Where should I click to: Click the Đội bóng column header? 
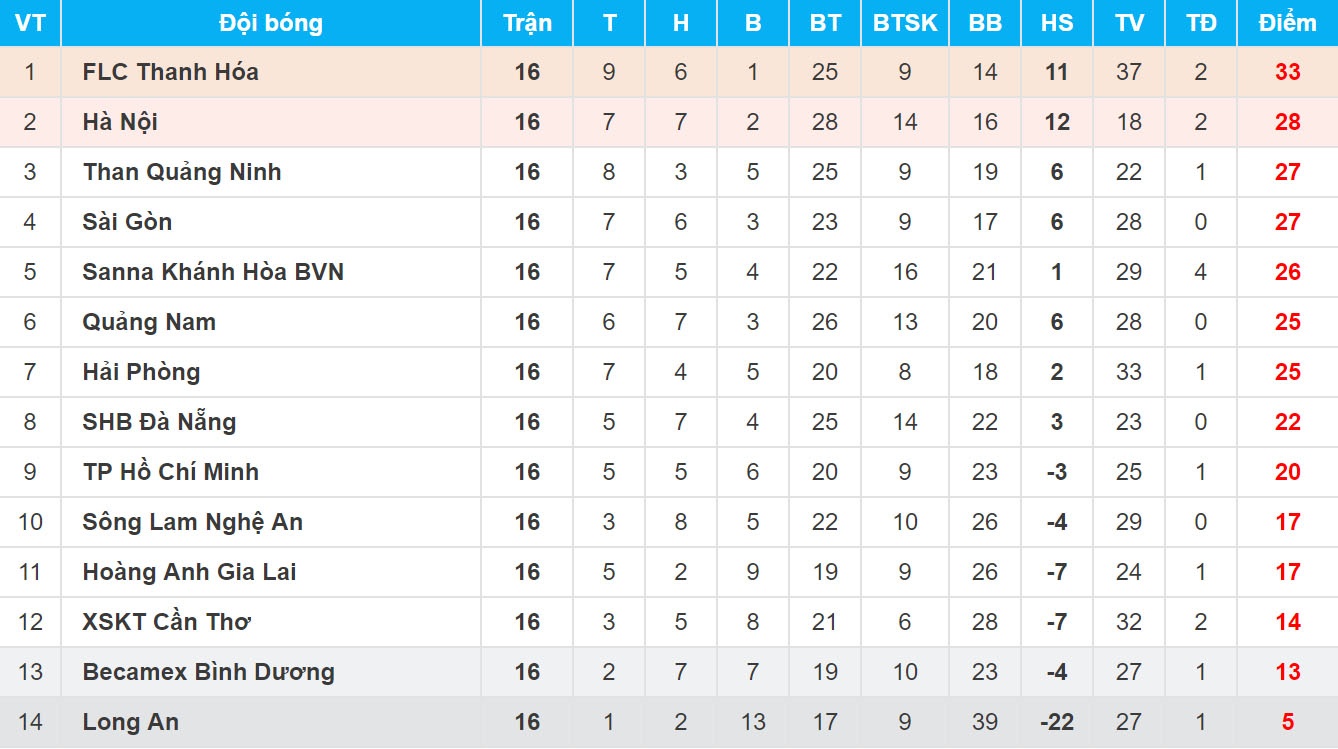[x=270, y=23]
